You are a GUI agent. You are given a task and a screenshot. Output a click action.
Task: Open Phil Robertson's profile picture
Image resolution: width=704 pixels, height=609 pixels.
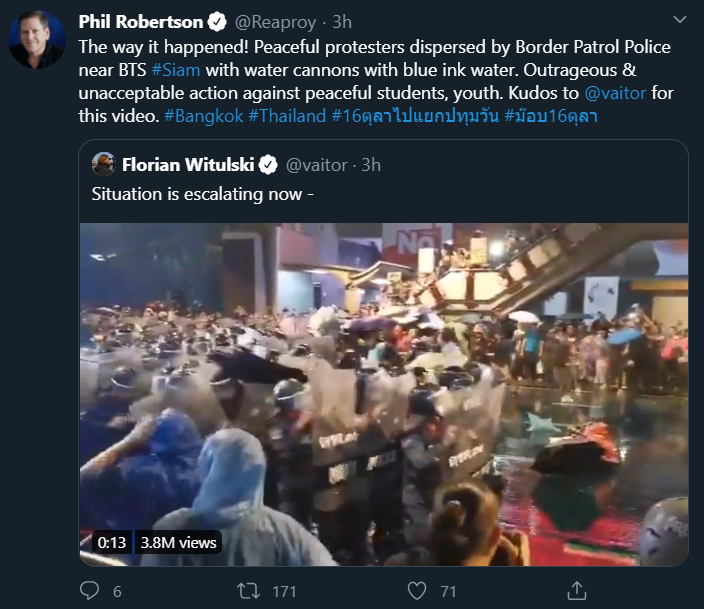[x=37, y=40]
